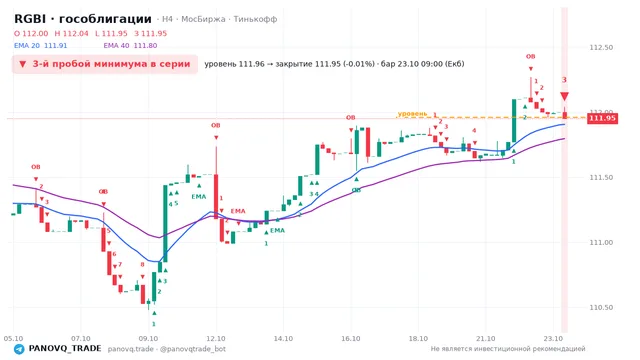Click the PANOVQ_TRADE channel name
This screenshot has height=360, width=640.
(x=65, y=349)
